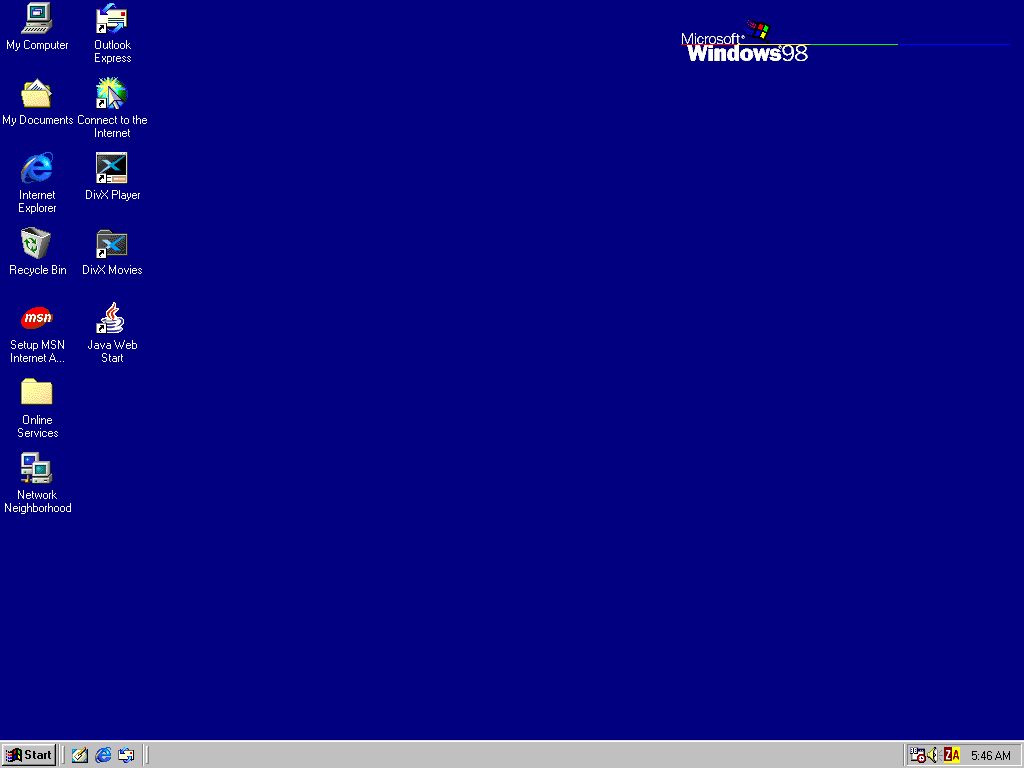Click the taskbar clock showing 5:46 AM
Viewport: 1024px width, 768px height.
click(990, 755)
